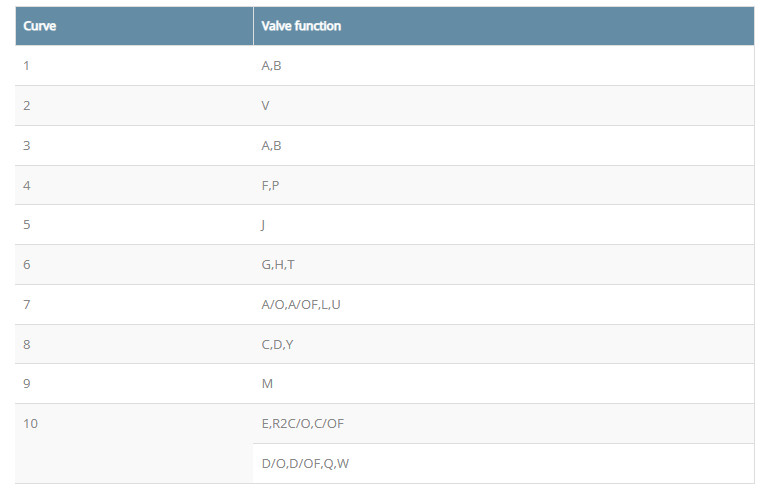768x489 pixels.
Task: Select the curve number 4 cell
Action: [x=27, y=185]
